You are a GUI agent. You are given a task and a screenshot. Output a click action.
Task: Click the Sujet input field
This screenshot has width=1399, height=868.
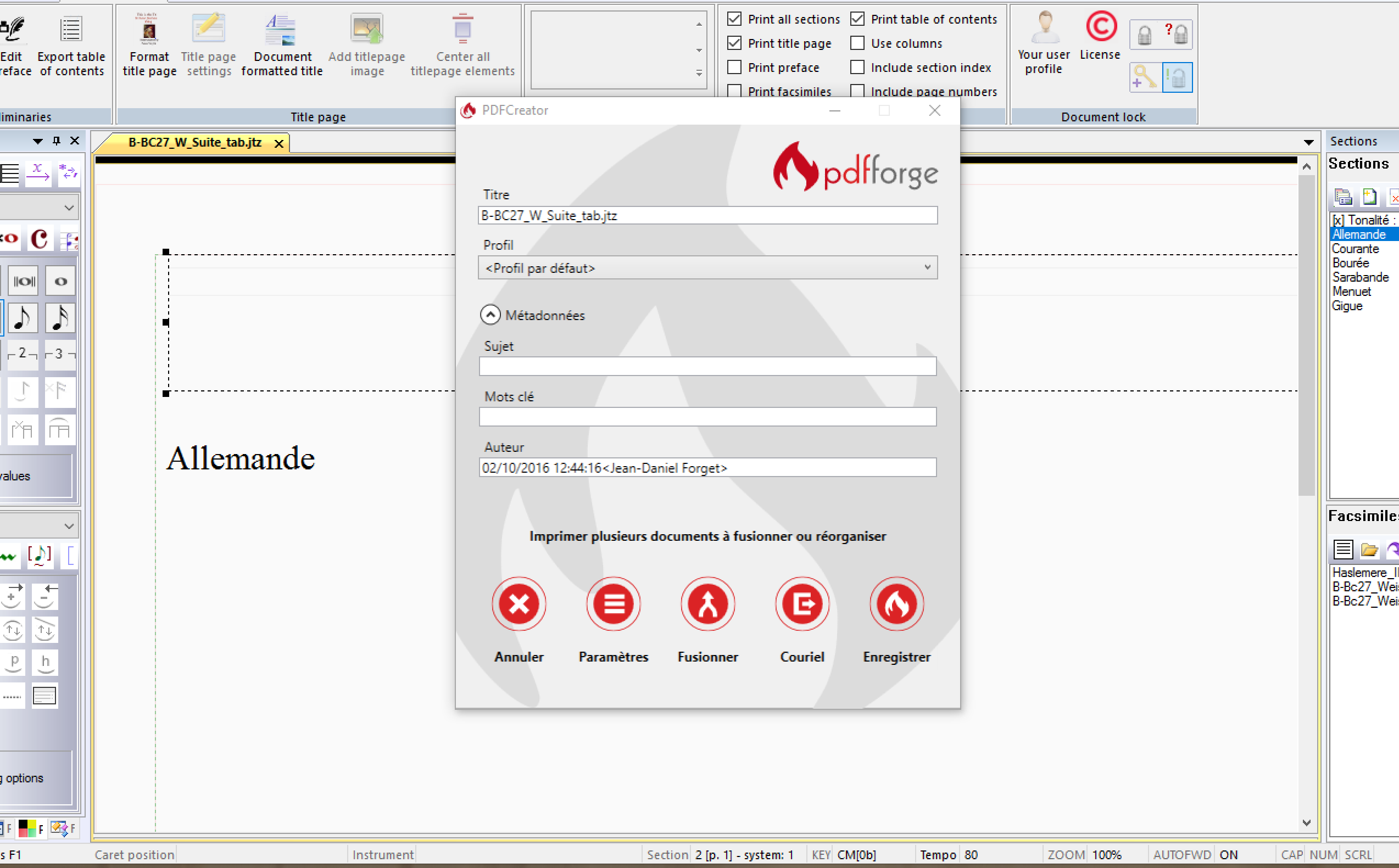click(x=707, y=366)
